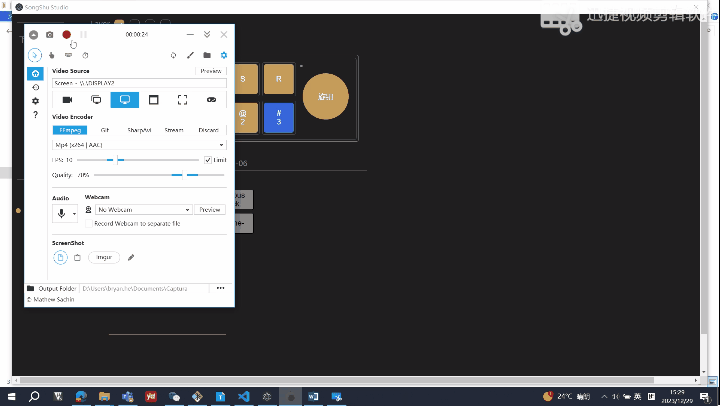This screenshot has height=406, width=720.
Task: Switch to the Gif encoder tab
Action: (x=105, y=130)
